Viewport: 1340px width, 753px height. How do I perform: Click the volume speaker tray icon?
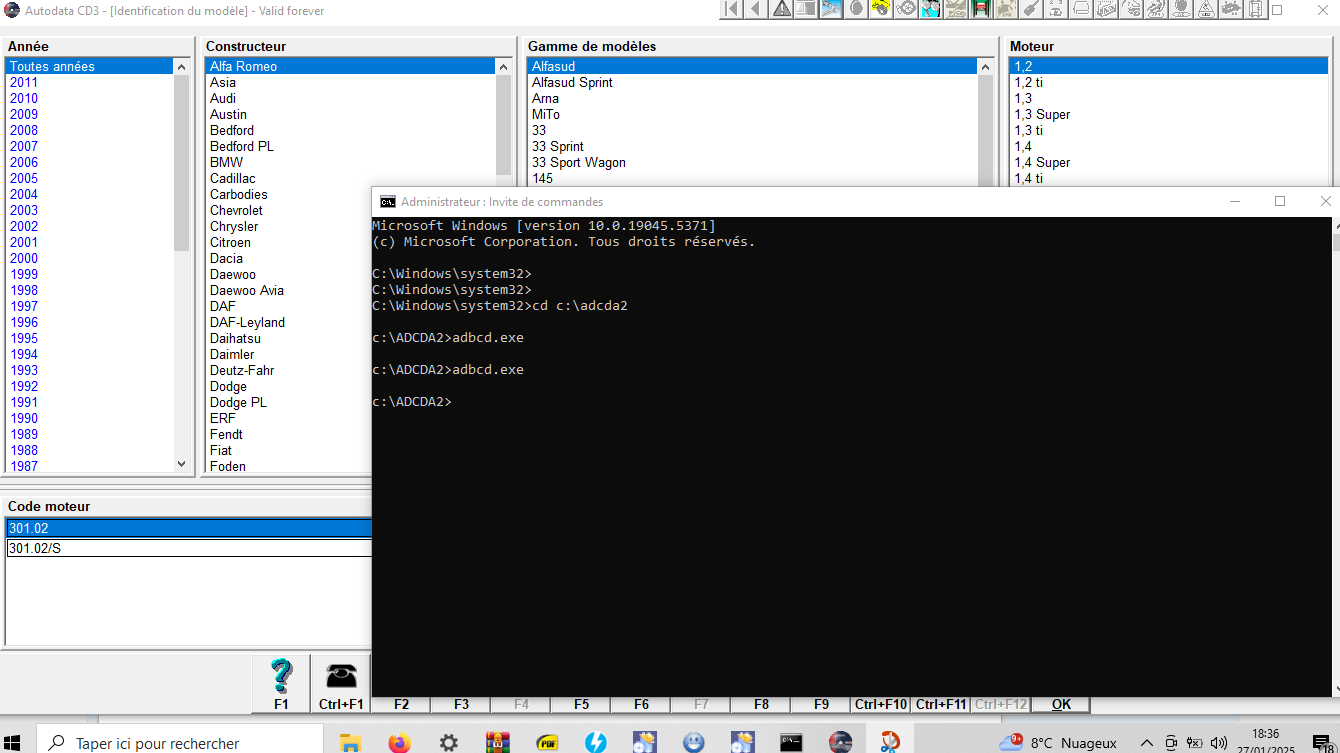click(x=1218, y=743)
